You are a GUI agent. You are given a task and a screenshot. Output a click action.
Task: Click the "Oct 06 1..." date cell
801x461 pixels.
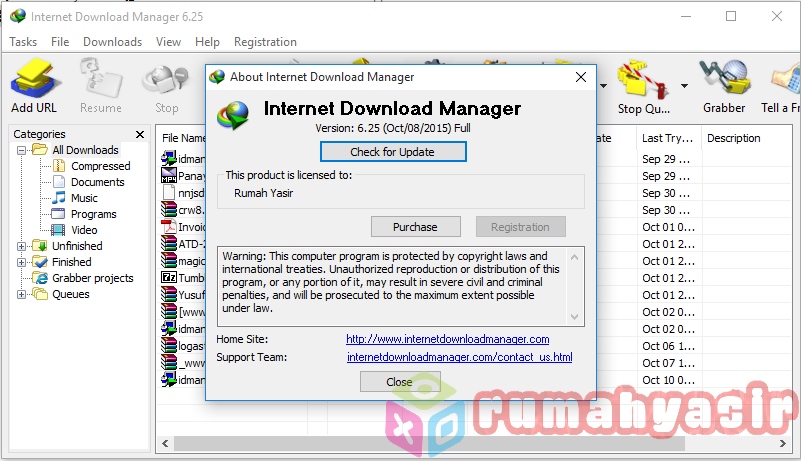(668, 346)
